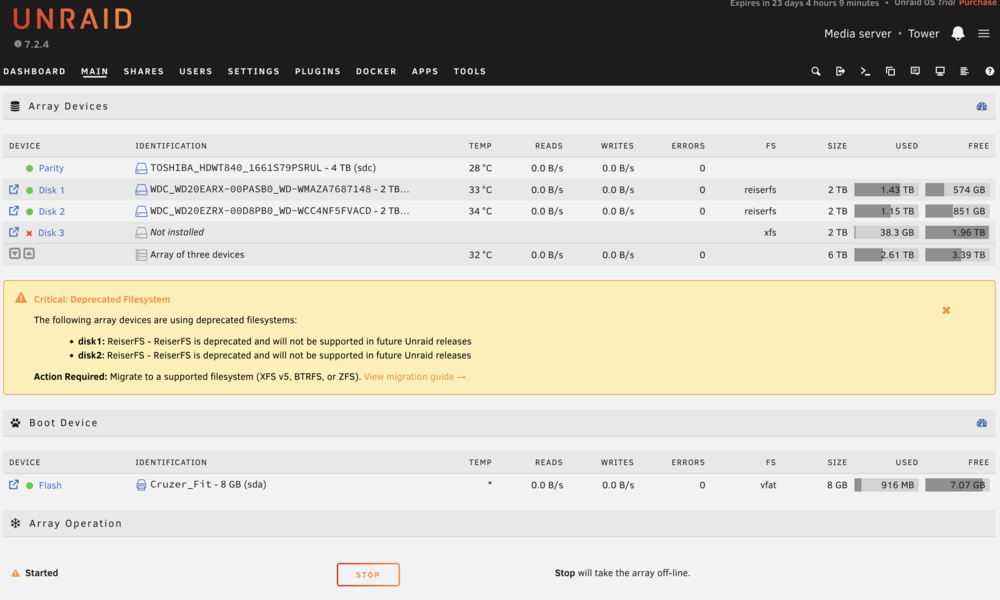Viewport: 1000px width, 600px height.
Task: Click Disk 1 used 1.43 TB bar
Action: [x=886, y=189]
